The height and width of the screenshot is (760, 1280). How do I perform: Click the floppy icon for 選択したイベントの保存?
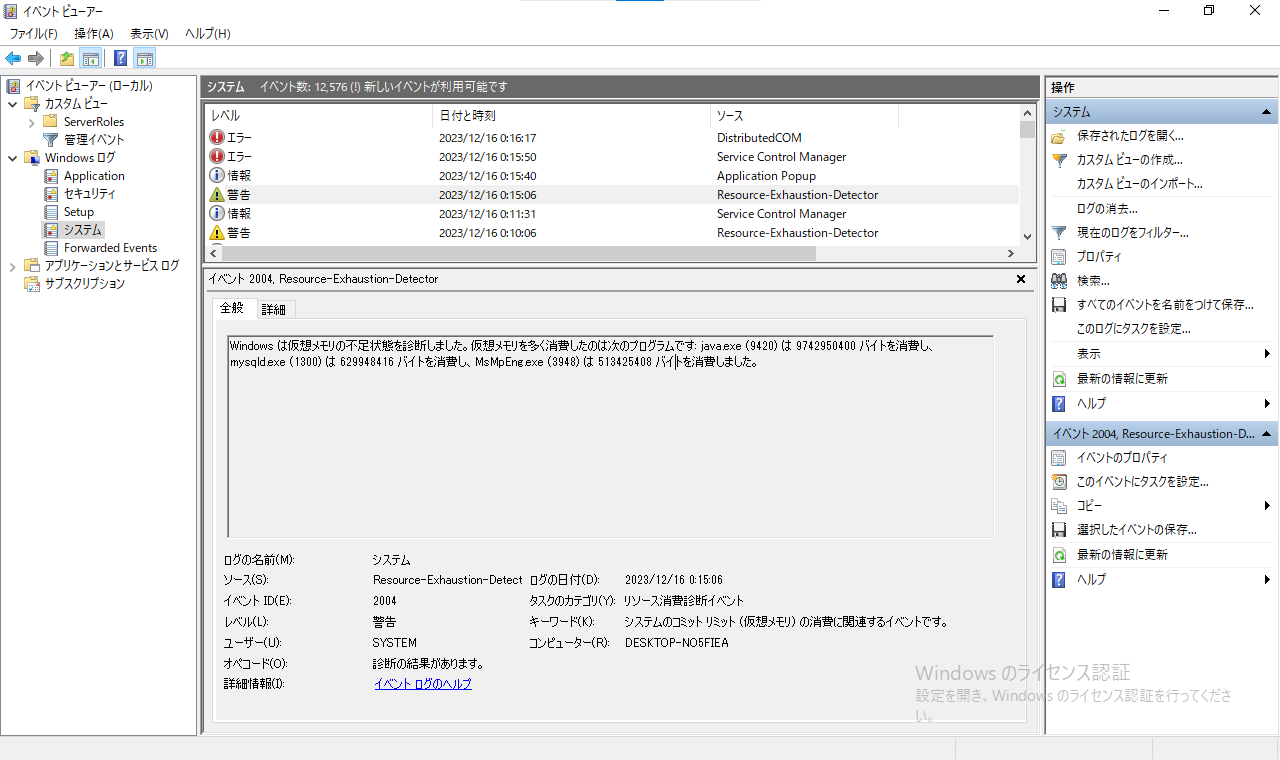[x=1059, y=530]
